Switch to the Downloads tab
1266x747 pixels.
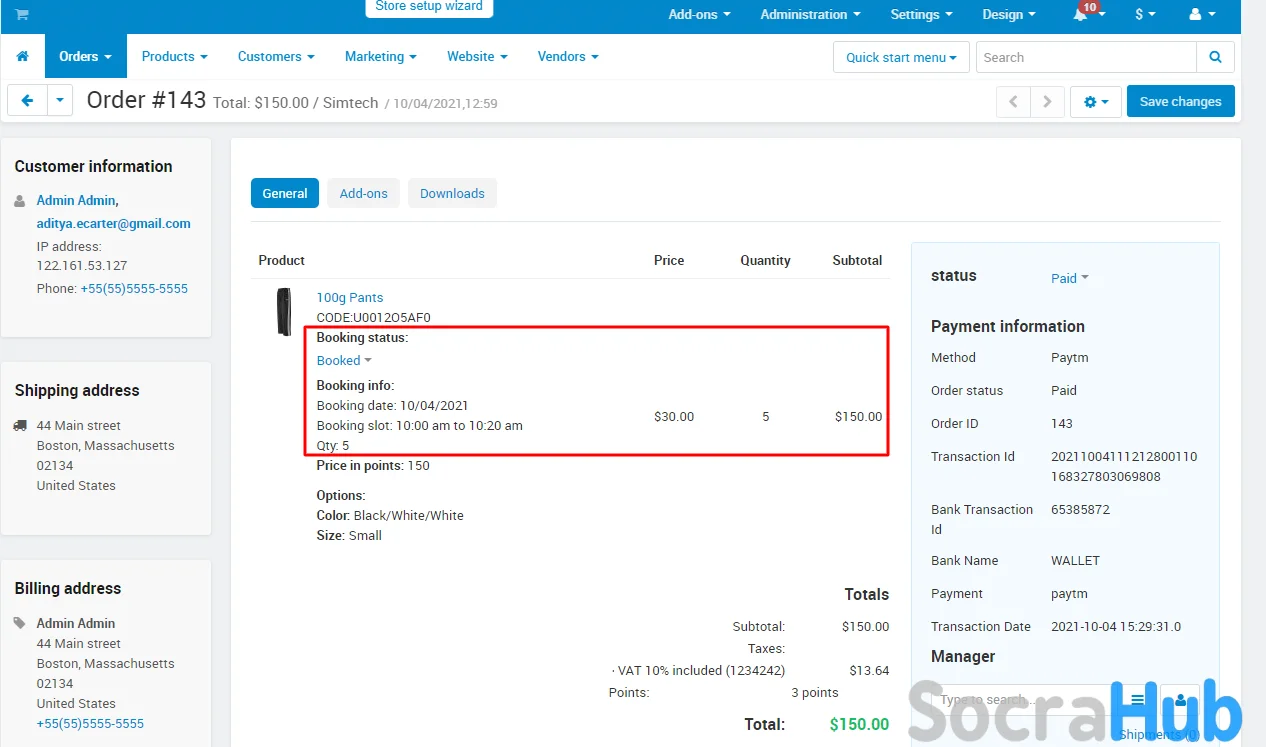[x=452, y=194]
